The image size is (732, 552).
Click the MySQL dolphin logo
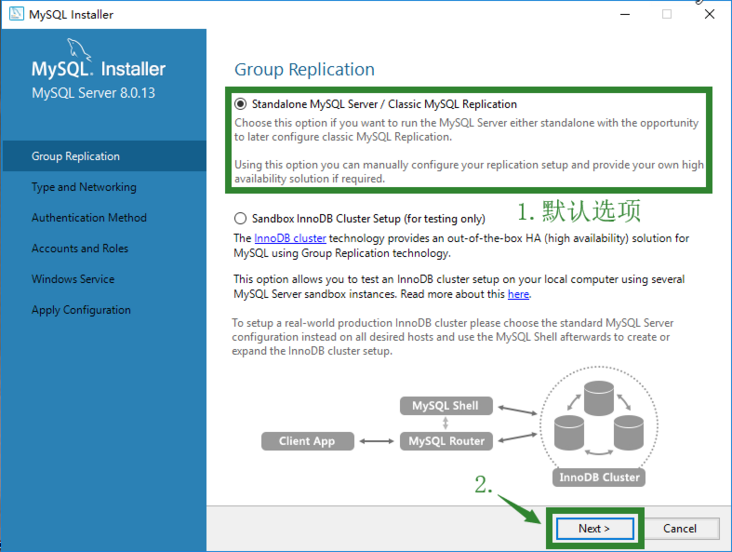(x=78, y=50)
